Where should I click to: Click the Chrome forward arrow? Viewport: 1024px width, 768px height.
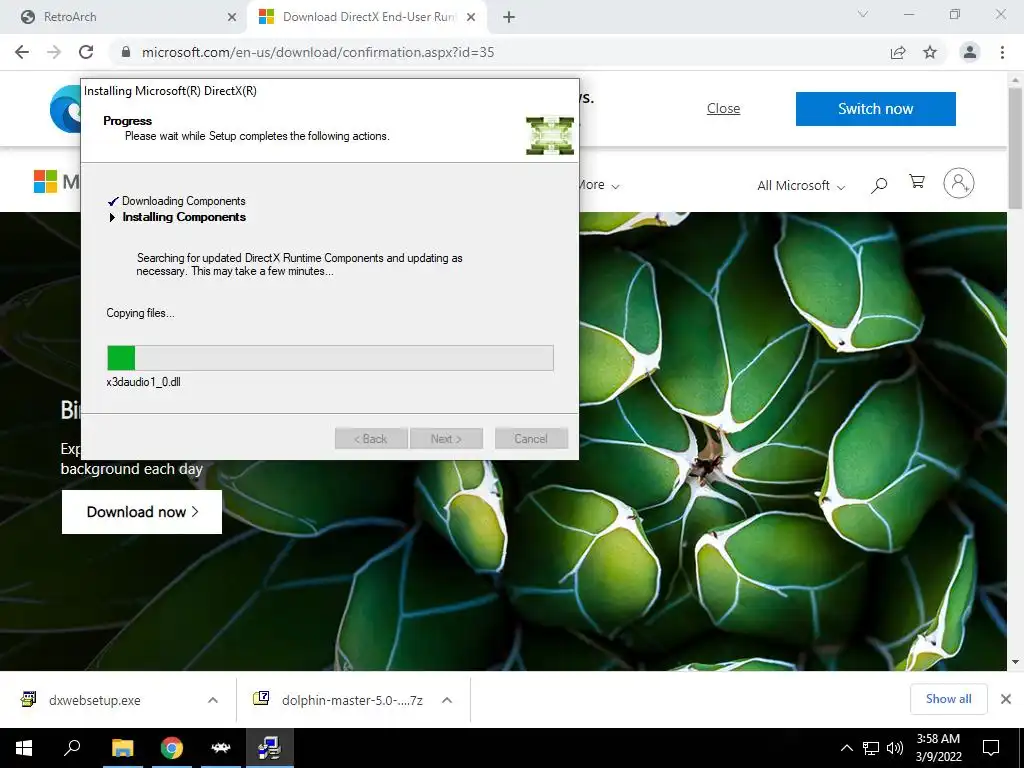coord(54,52)
